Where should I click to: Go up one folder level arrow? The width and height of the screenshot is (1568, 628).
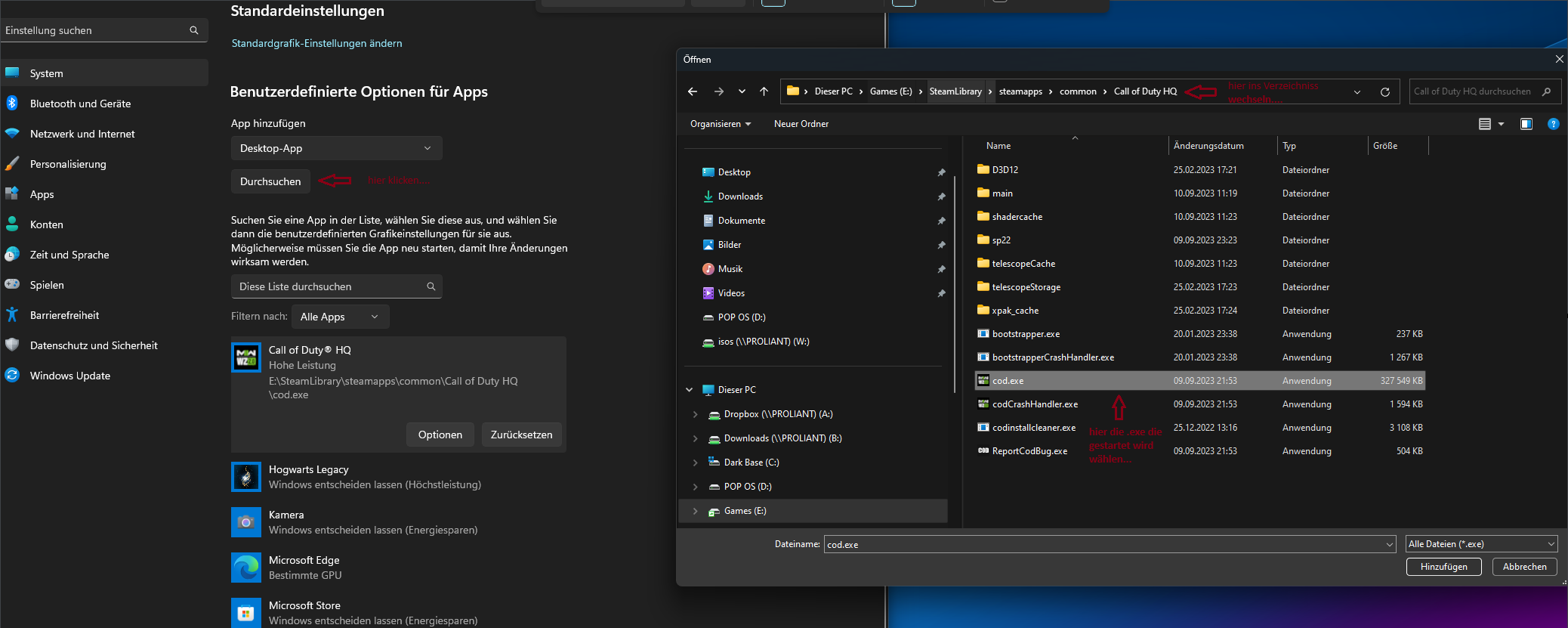764,91
